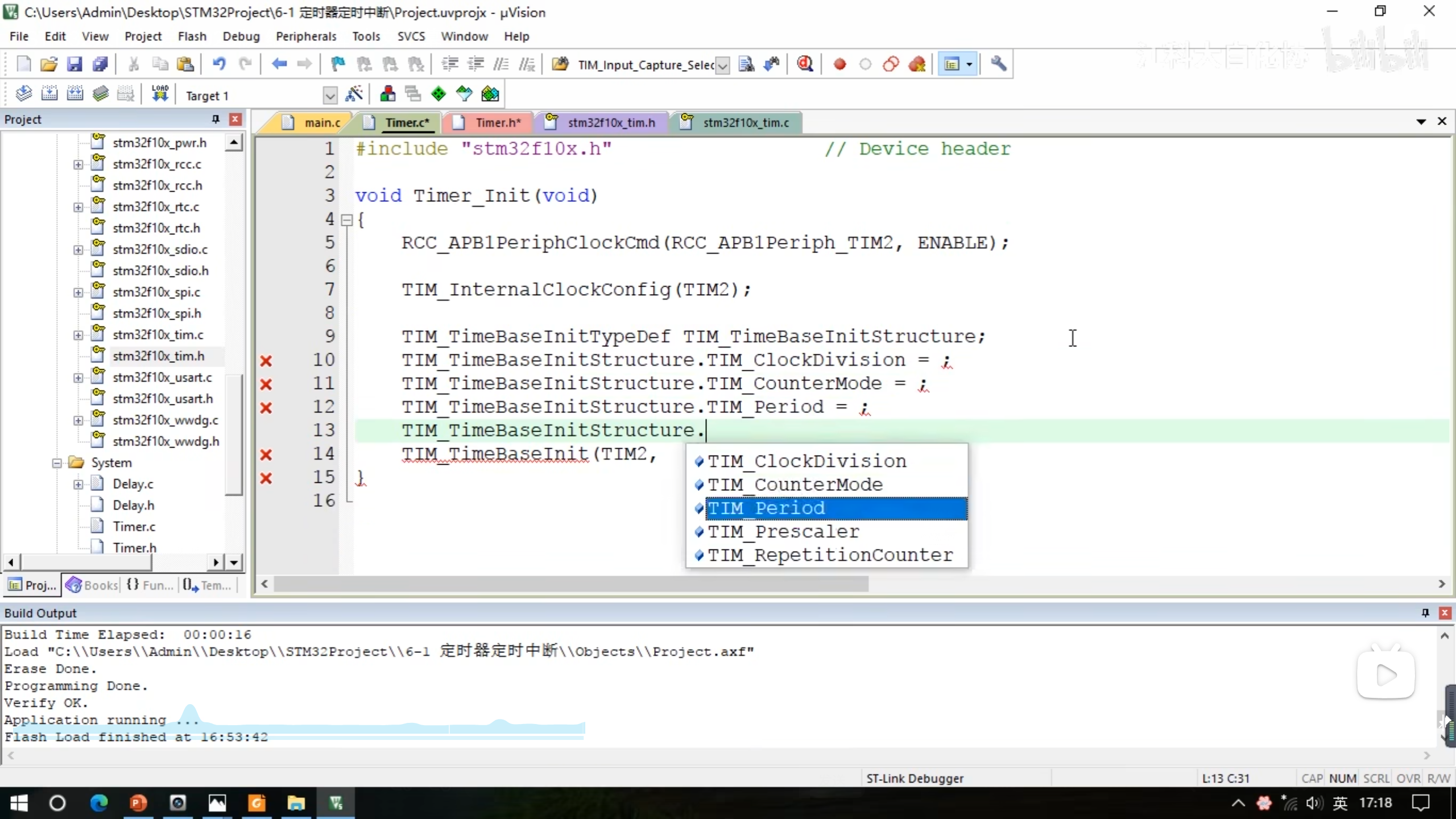Pin the Project panel
This screenshot has width=1456, height=819.
click(x=216, y=119)
